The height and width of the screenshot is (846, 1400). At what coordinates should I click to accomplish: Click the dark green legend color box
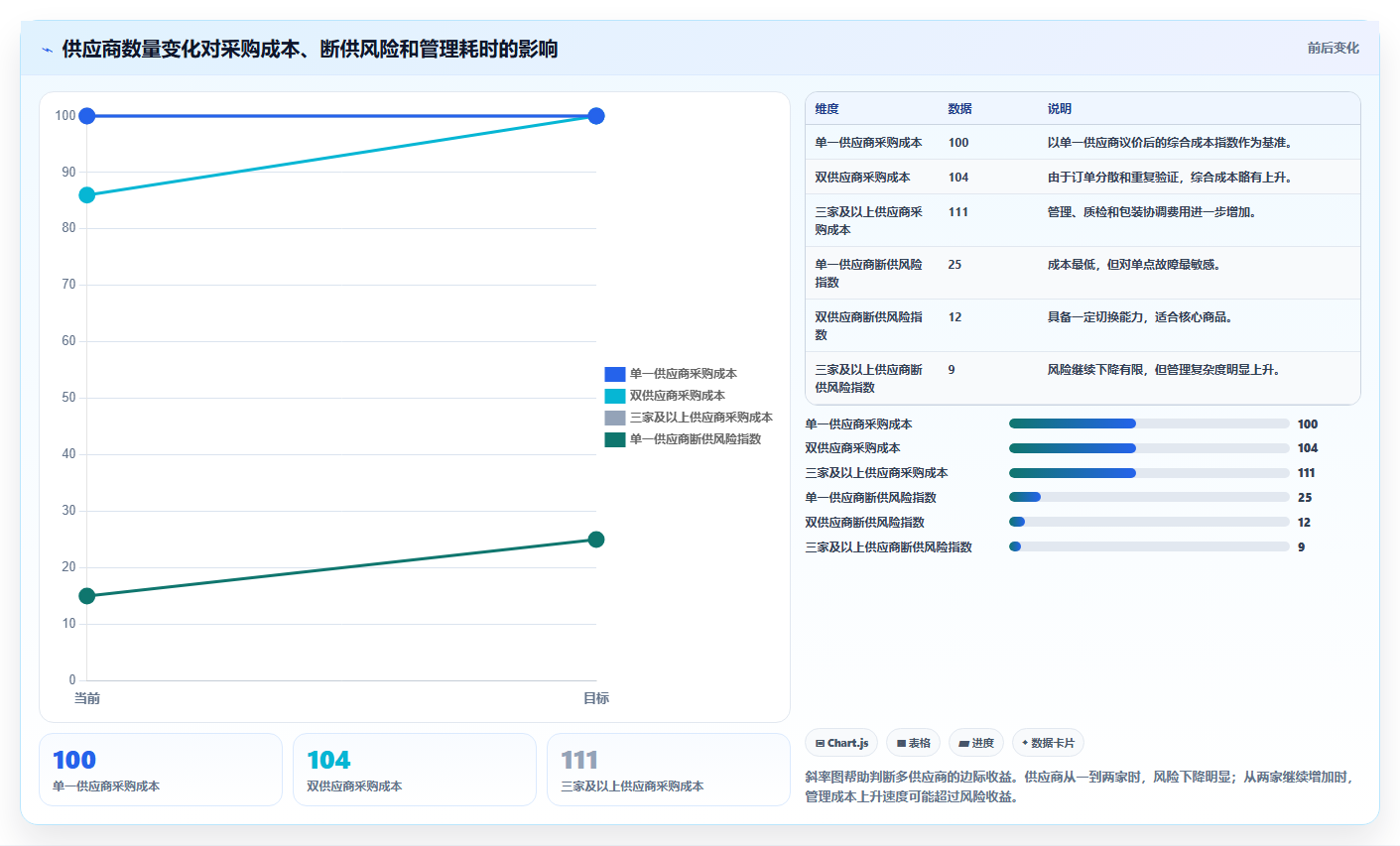[615, 439]
